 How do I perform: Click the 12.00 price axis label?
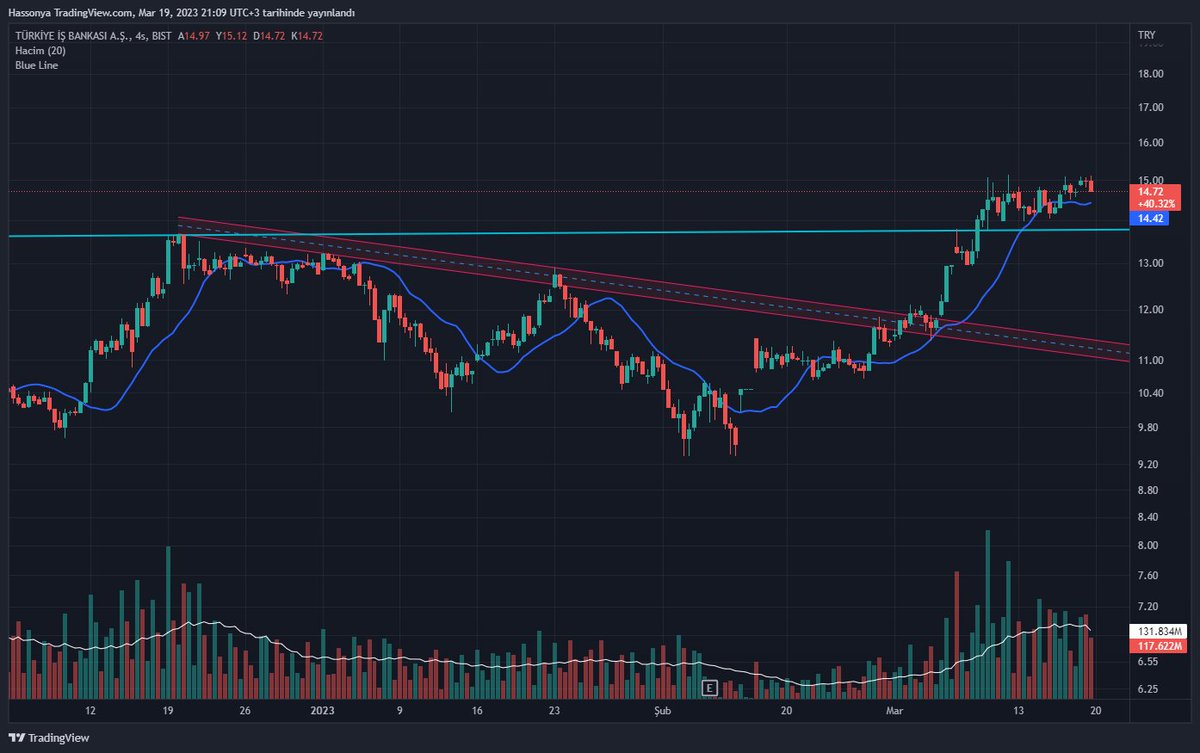(x=1150, y=310)
